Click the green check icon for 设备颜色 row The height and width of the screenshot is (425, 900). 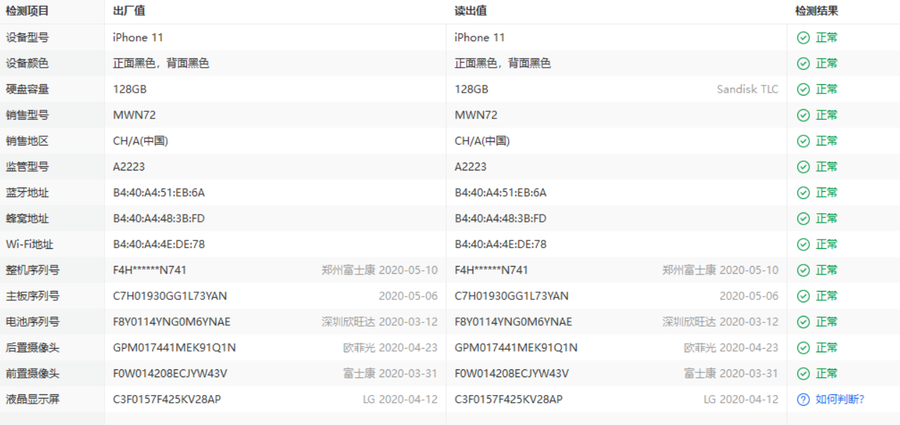pyautogui.click(x=803, y=64)
